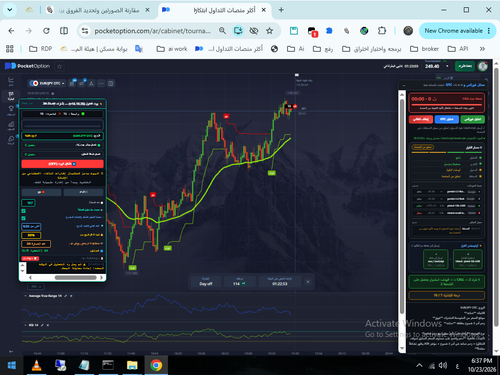The image size is (500, 375).
Task: Open the extension with red badge
Action: [x=312, y=31]
